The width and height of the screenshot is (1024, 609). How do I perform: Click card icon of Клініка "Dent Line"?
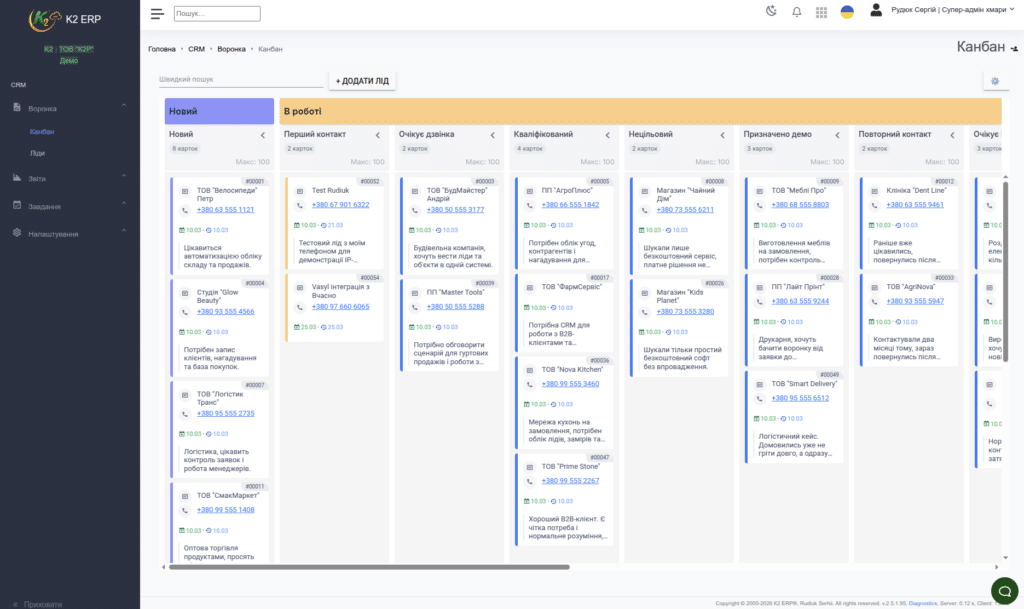pos(874,191)
